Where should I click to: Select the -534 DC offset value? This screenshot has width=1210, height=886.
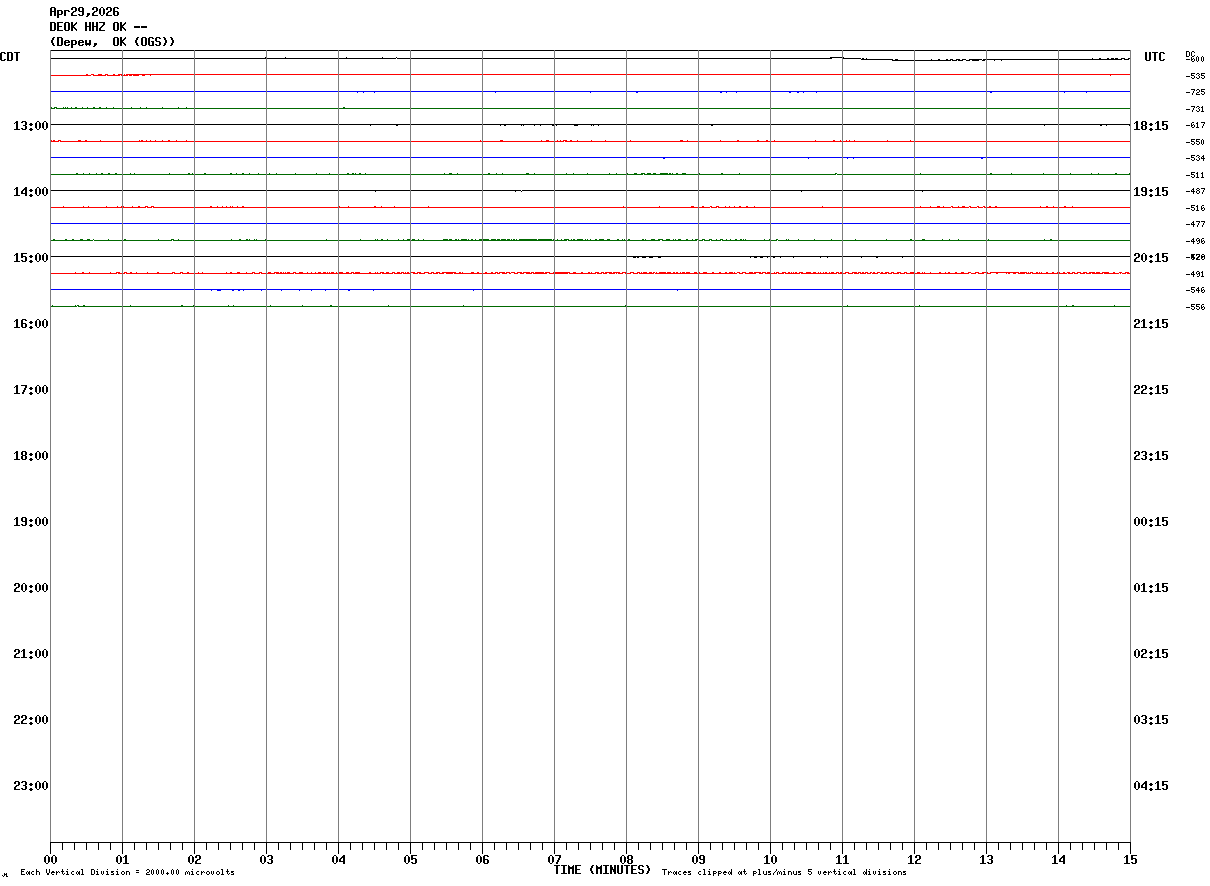coord(1195,158)
